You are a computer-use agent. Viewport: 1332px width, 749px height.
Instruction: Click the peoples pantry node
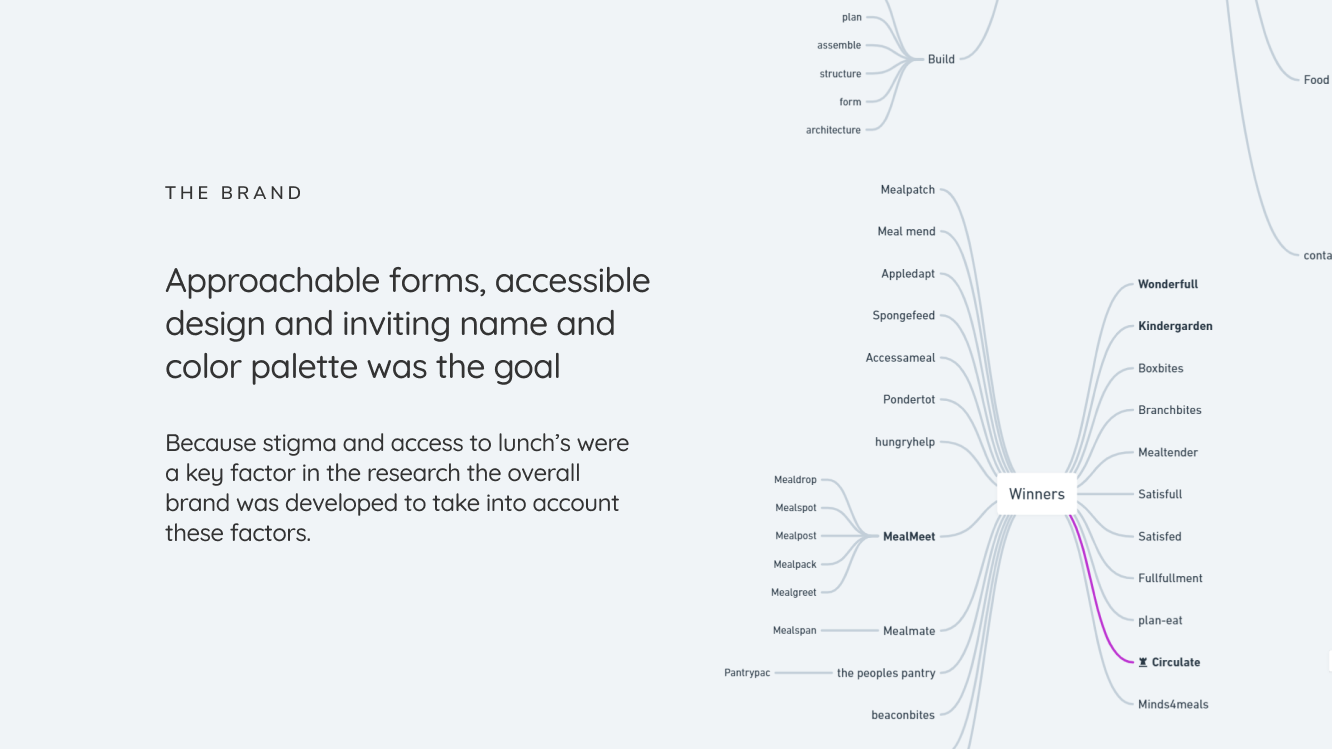886,673
